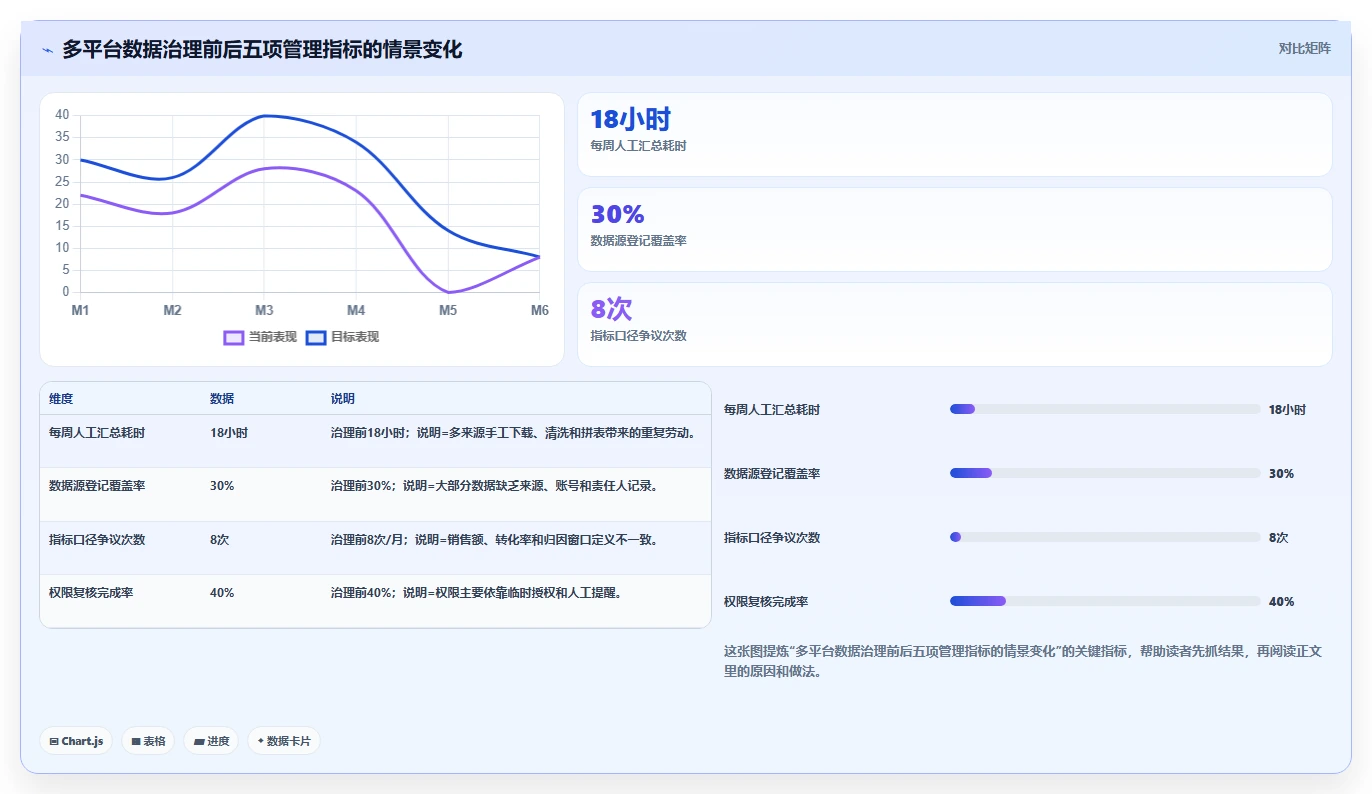Click the 维度 table column header
Viewport: 1372px width, 794px height.
61,398
